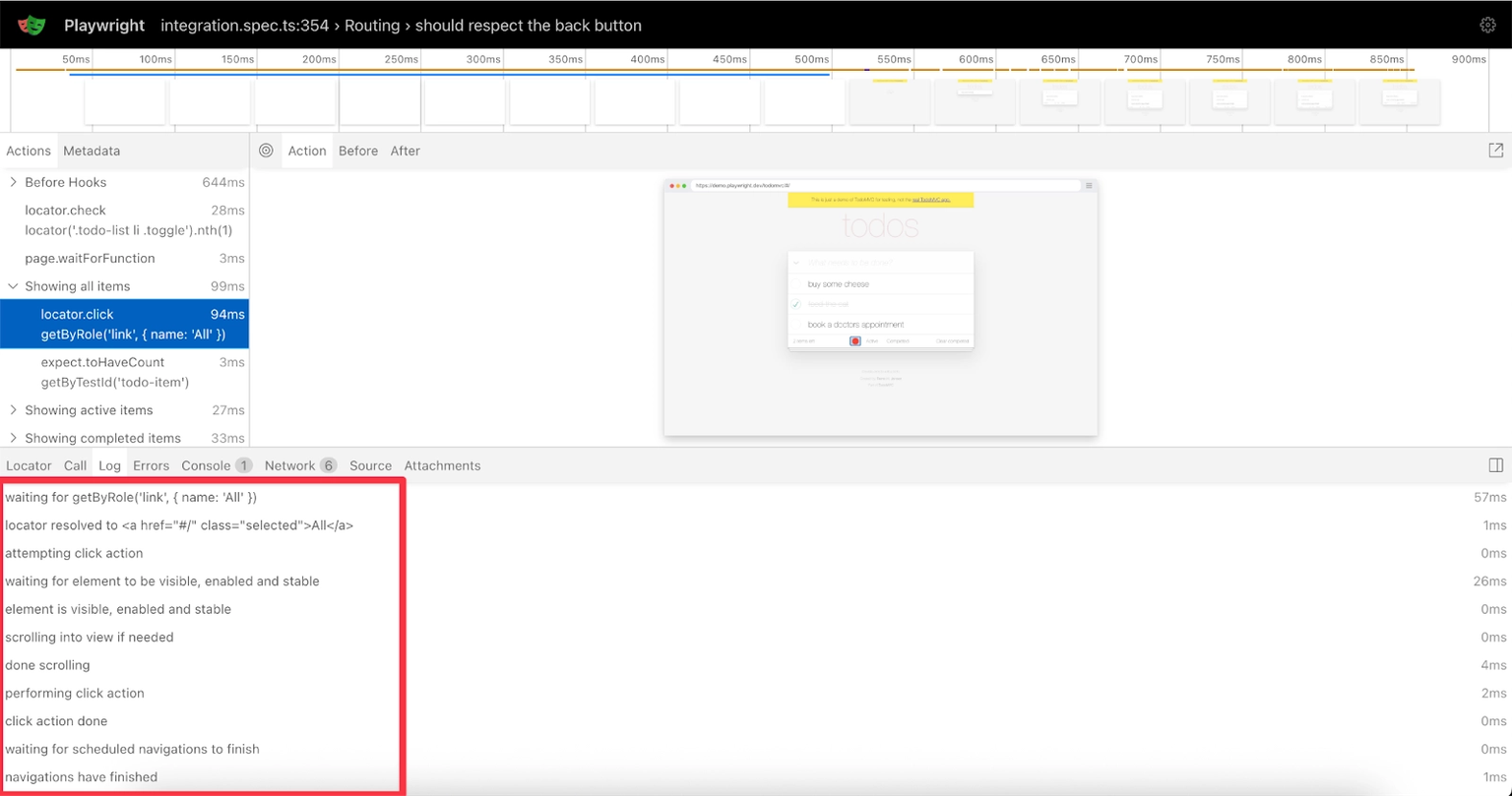Click log line 'locator resolved to'
The width and height of the screenshot is (1512, 796).
click(x=179, y=525)
